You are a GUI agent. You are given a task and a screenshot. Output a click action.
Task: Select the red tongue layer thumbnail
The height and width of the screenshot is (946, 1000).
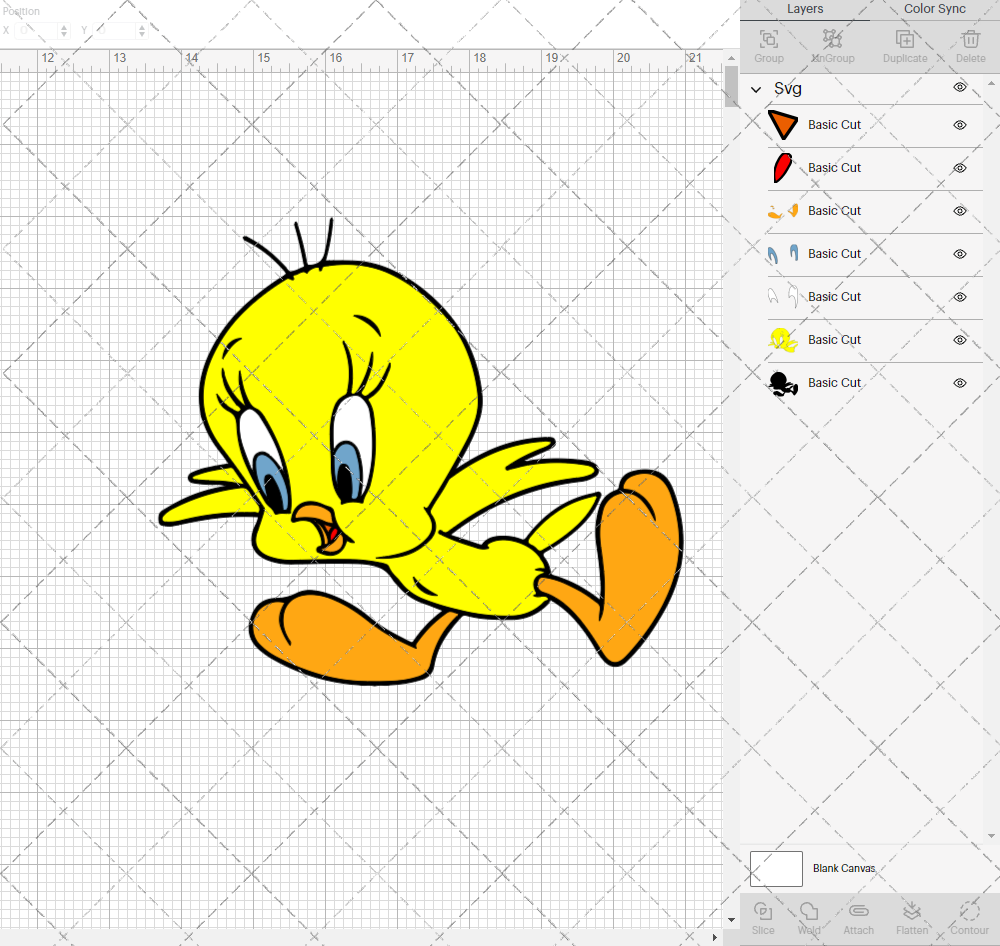coord(783,168)
